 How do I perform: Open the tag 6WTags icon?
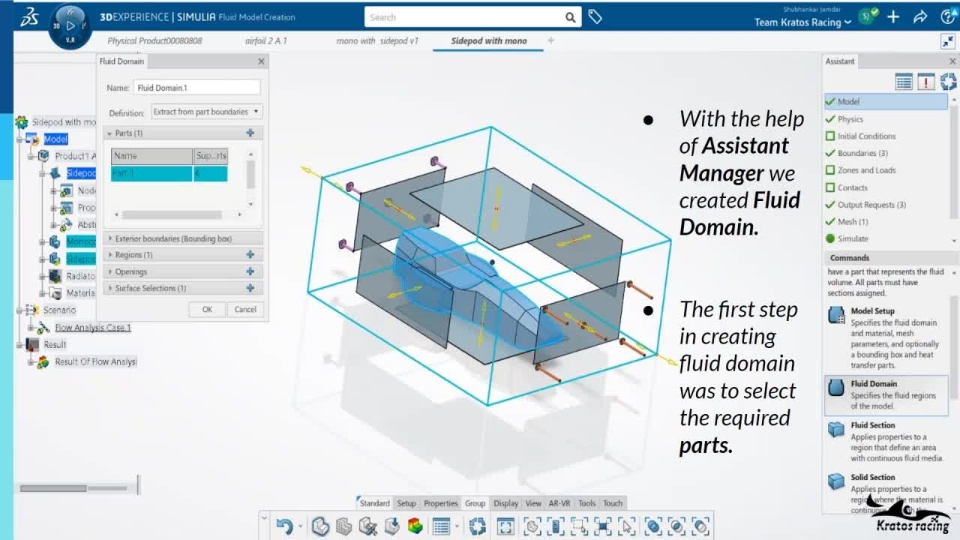click(x=595, y=17)
